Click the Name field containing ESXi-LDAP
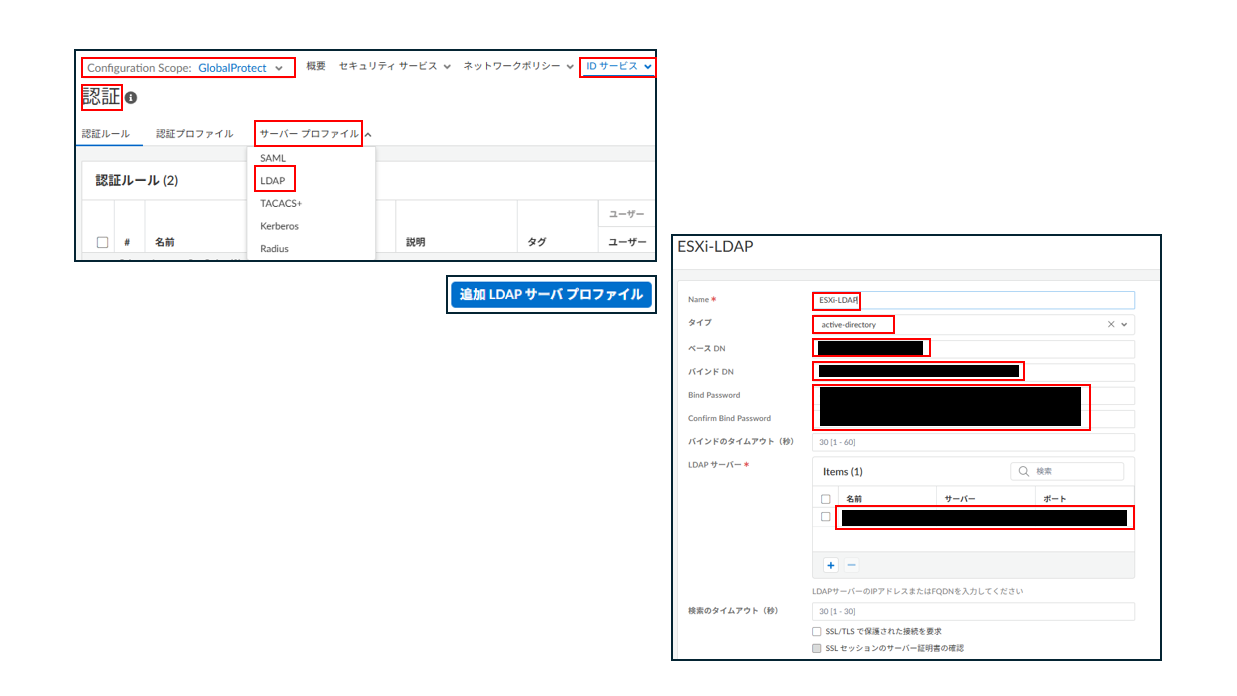The image size is (1237, 696). [x=972, y=300]
